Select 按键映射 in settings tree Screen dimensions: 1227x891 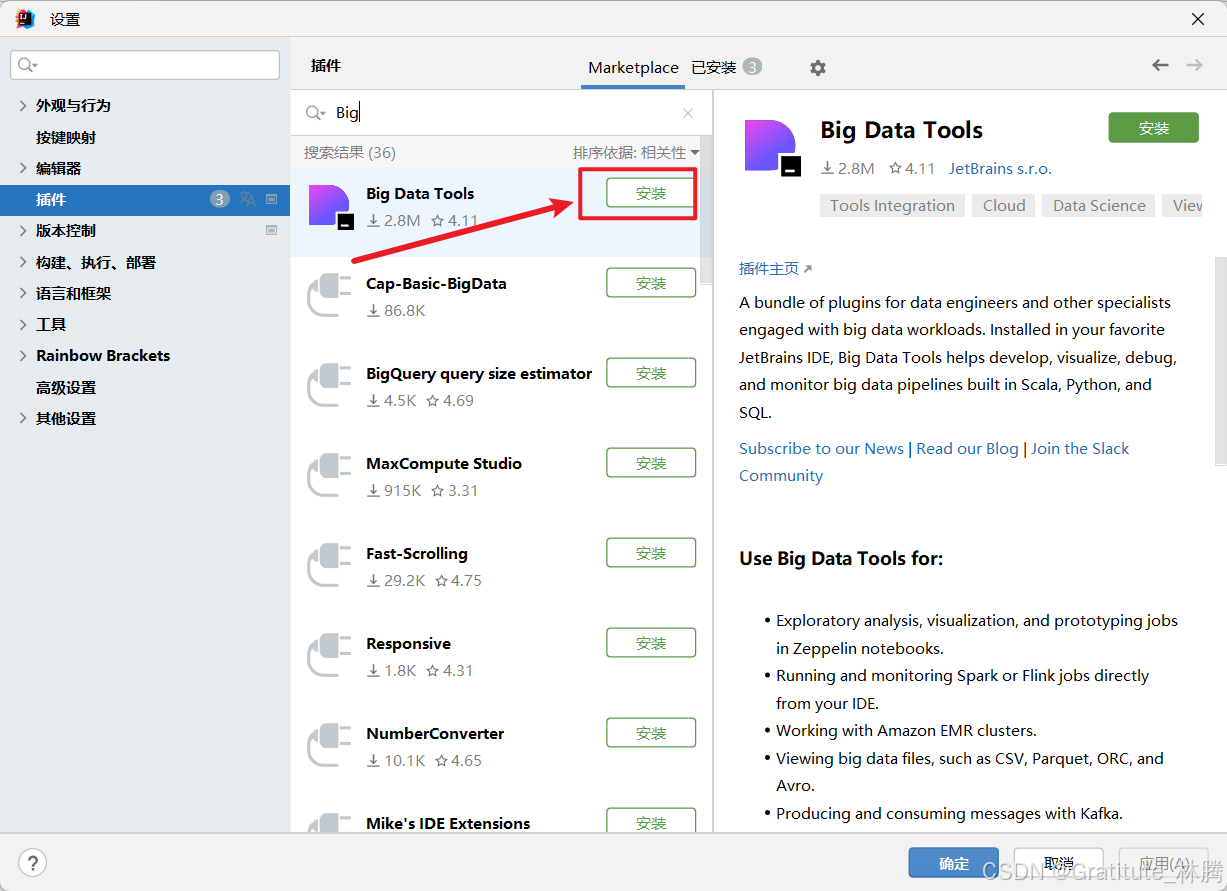pyautogui.click(x=66, y=137)
